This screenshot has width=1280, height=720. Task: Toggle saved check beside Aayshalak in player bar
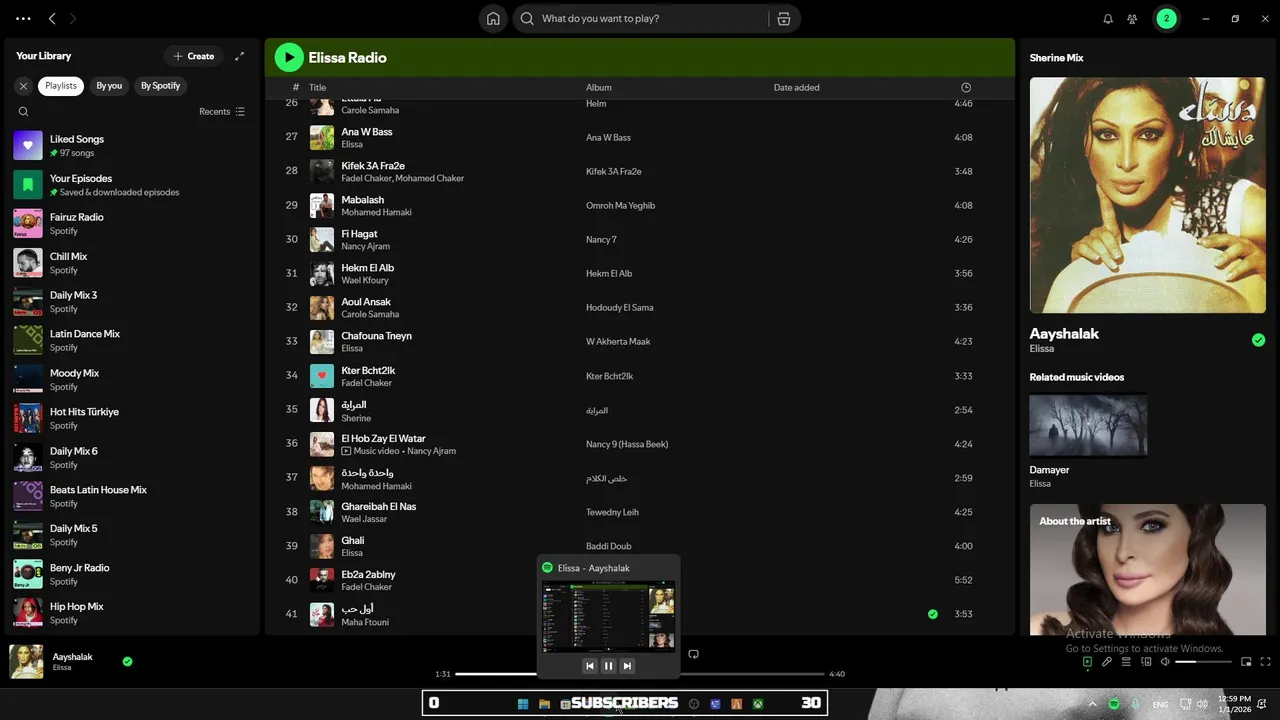coord(127,661)
